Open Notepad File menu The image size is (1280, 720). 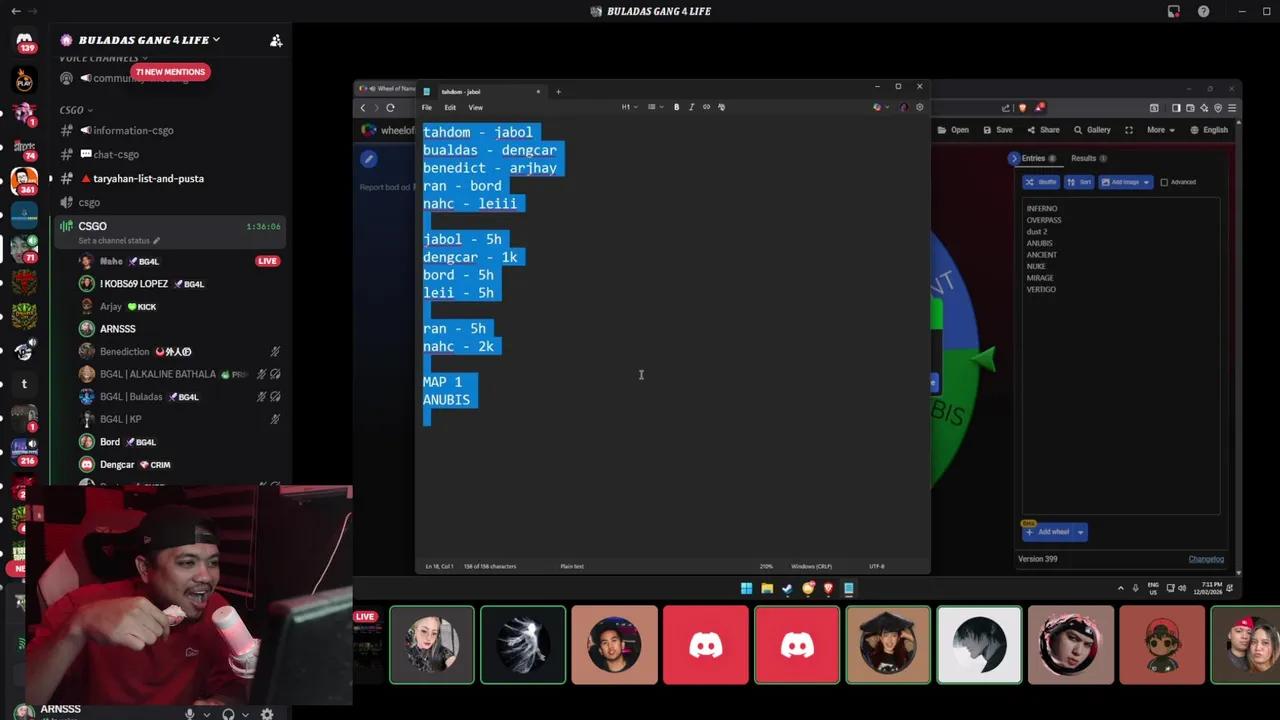(427, 107)
